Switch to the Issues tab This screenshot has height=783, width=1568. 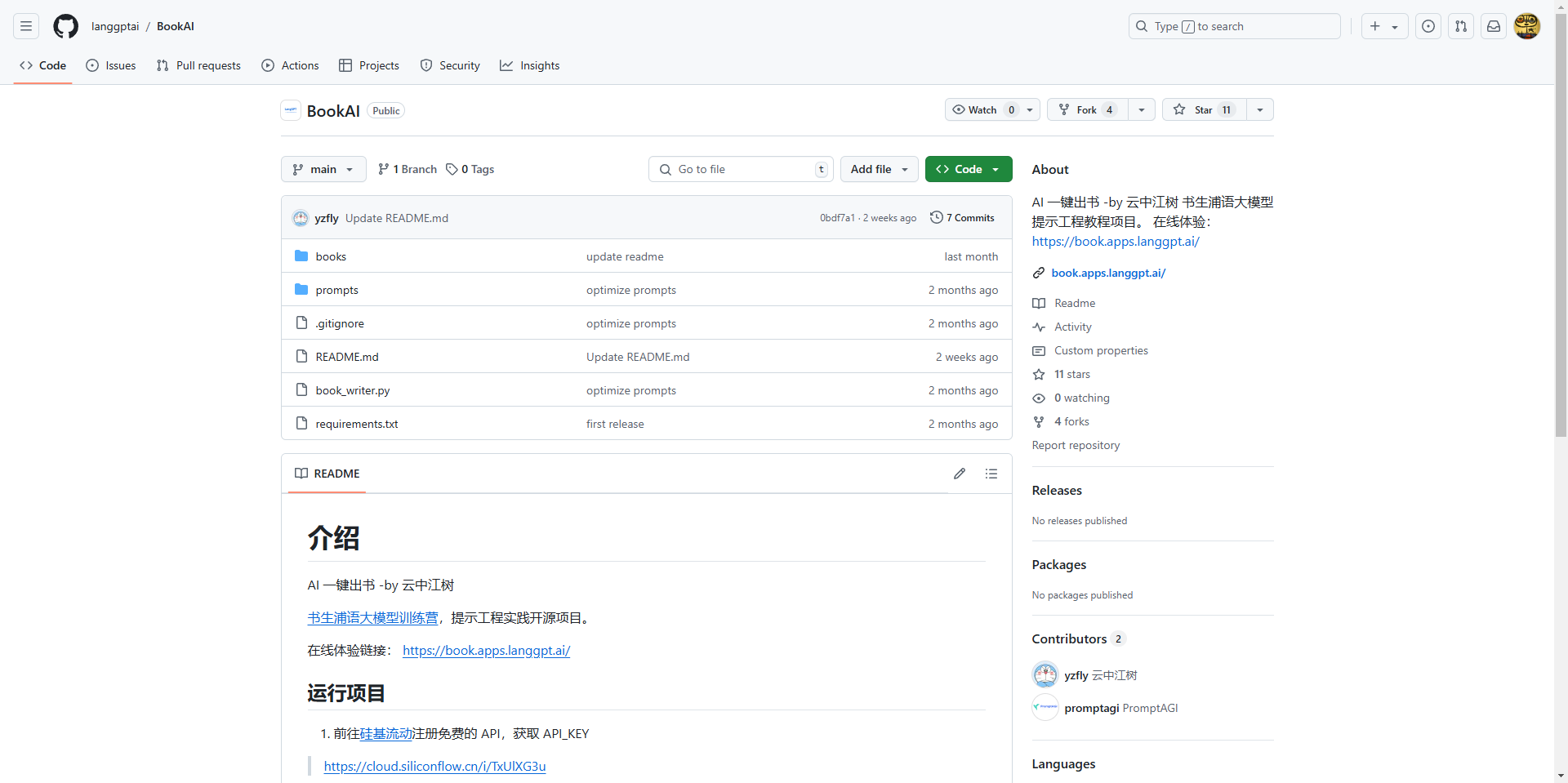pos(111,65)
